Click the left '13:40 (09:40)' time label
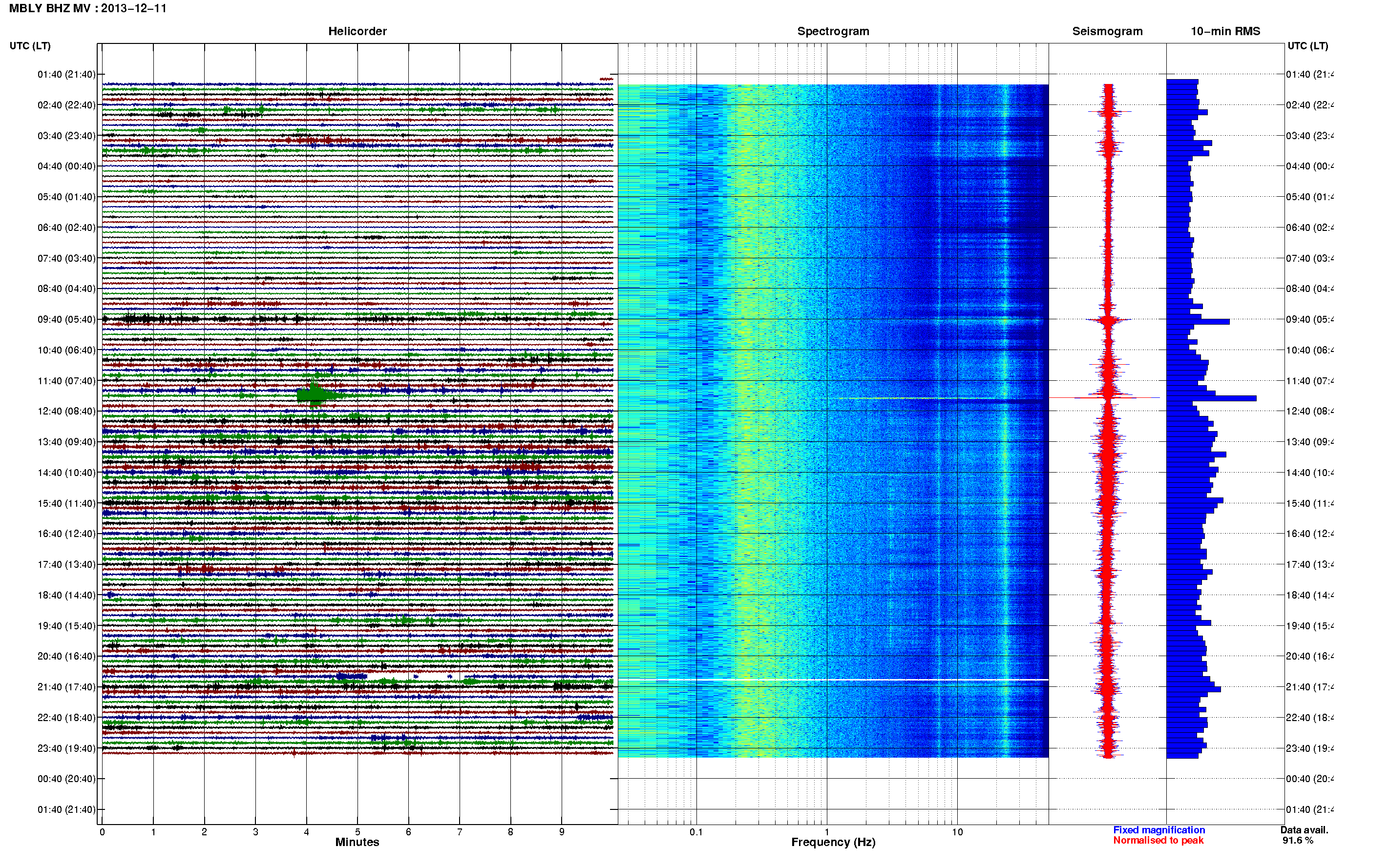Image resolution: width=1389 pixels, height=868 pixels. [66, 442]
